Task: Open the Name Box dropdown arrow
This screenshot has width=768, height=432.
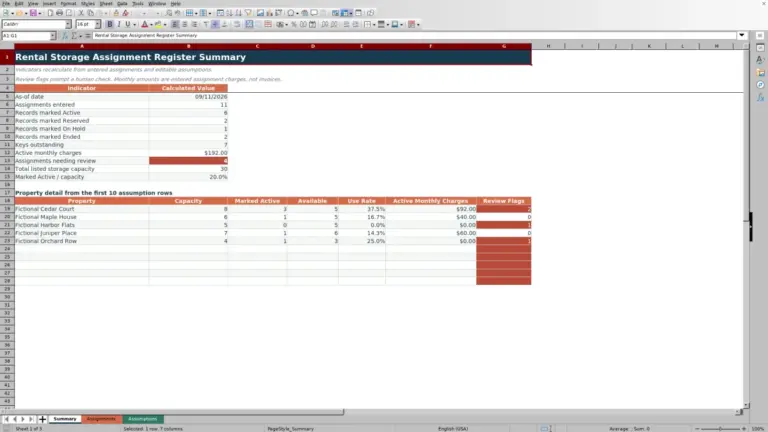Action: (x=53, y=36)
